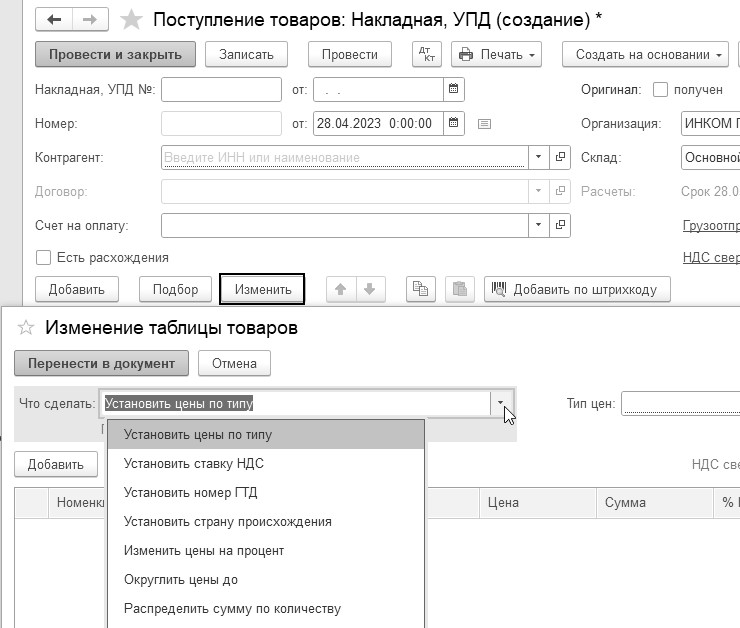
Task: Click the Провести button
Action: (350, 54)
